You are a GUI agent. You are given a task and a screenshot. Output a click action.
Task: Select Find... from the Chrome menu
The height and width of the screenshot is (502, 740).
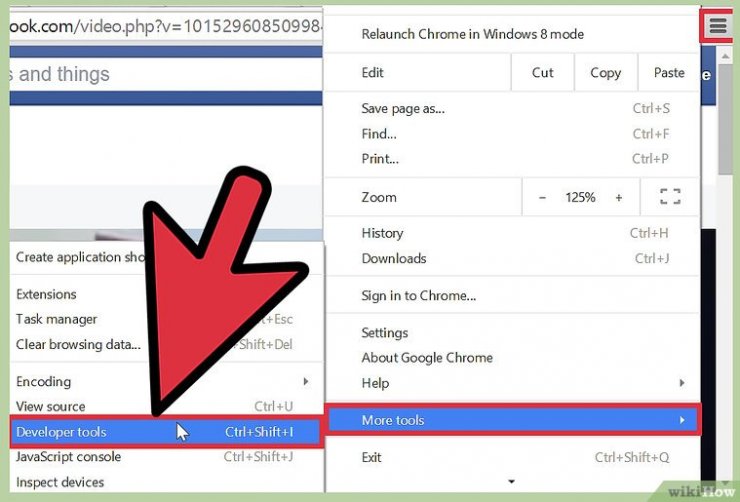(x=512, y=134)
